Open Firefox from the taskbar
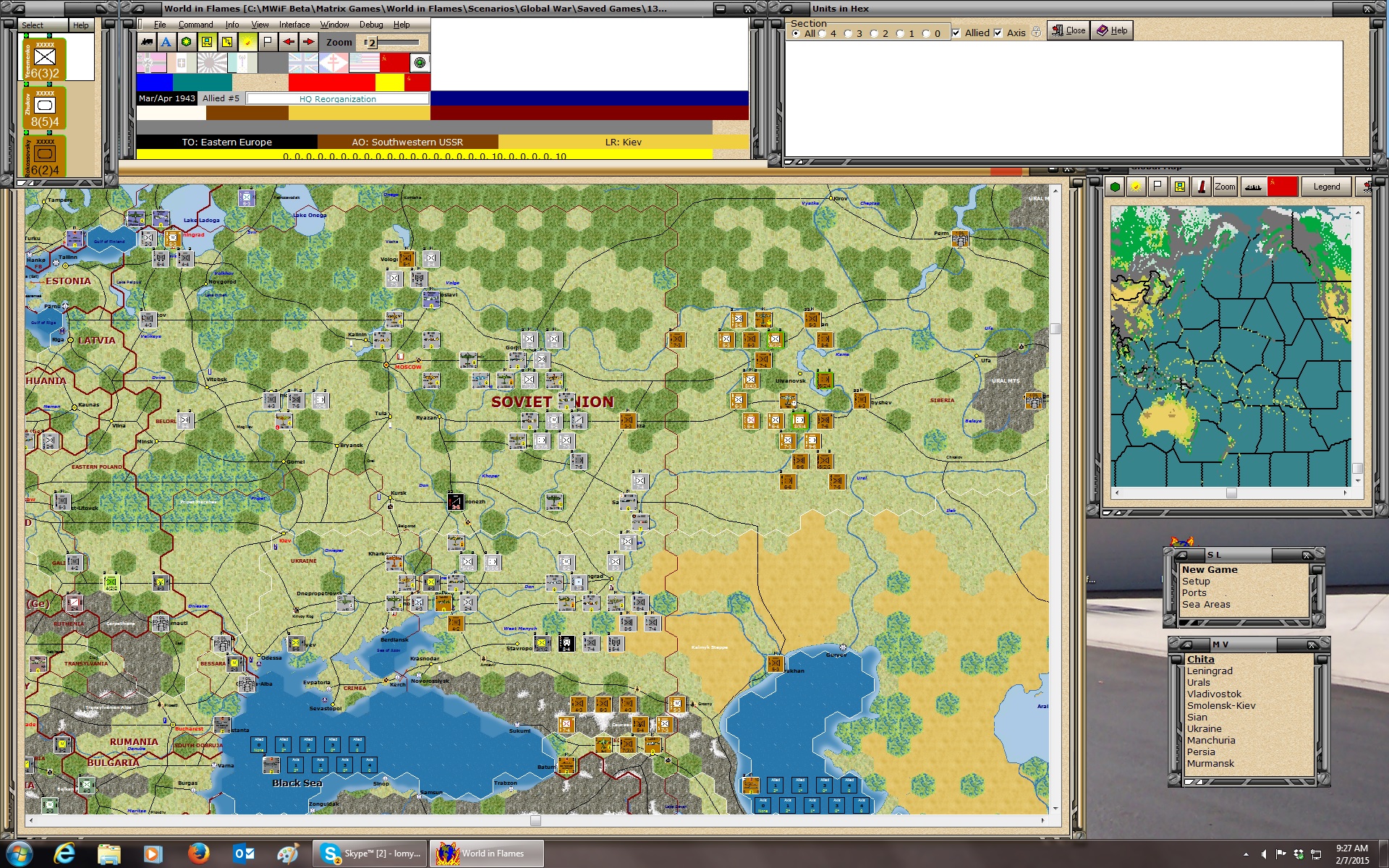The height and width of the screenshot is (868, 1389). point(197,854)
